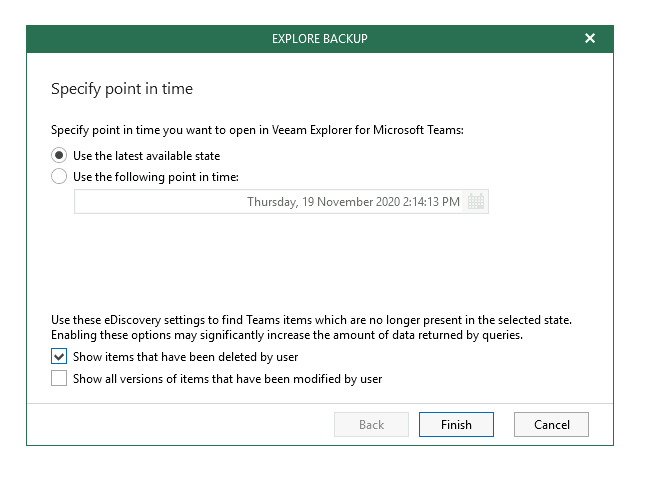The image size is (671, 478).
Task: Open the calendar date picker icon
Action: point(475,201)
